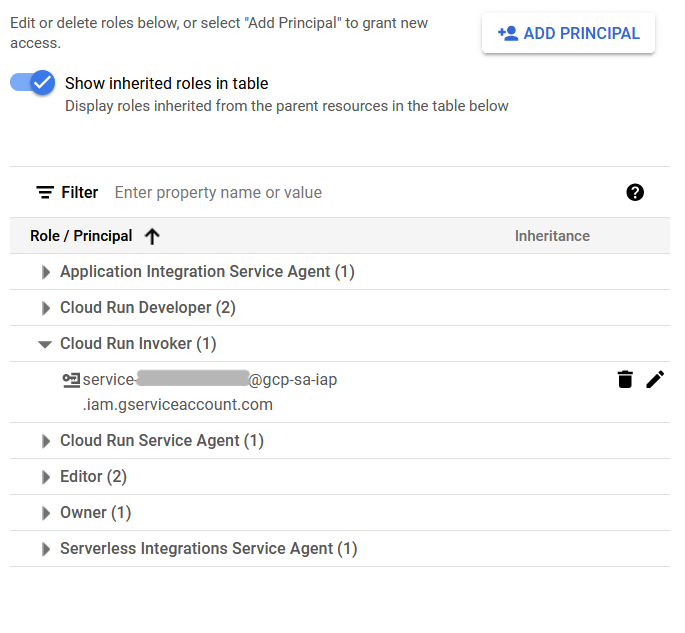Click the service account icon beside principal
685x633 pixels.
click(x=71, y=379)
